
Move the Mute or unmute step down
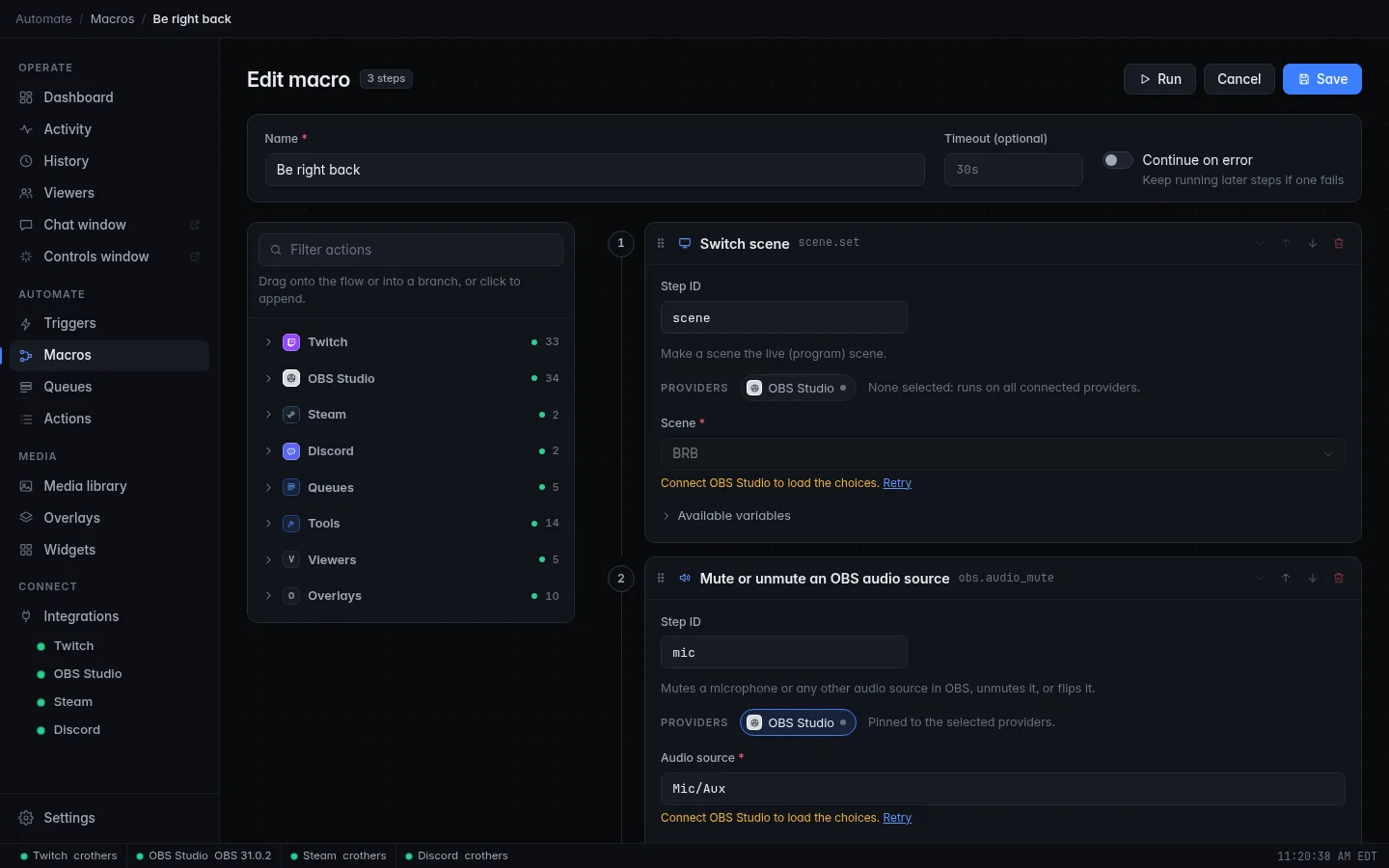pyautogui.click(x=1313, y=578)
